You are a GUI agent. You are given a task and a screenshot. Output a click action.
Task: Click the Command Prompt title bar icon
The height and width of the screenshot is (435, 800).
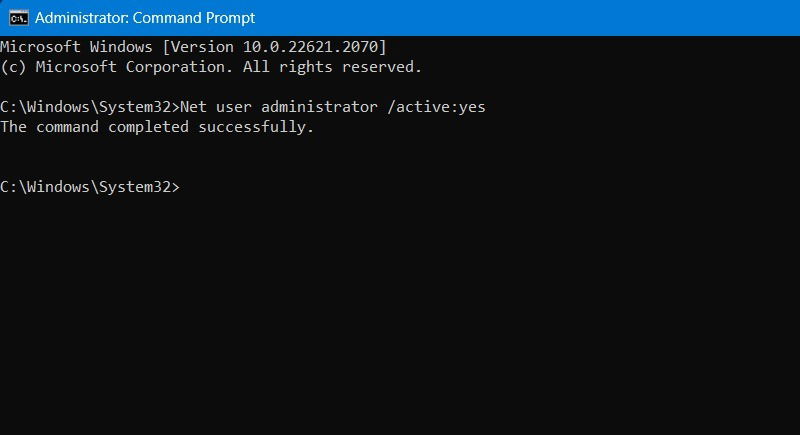click(18, 18)
